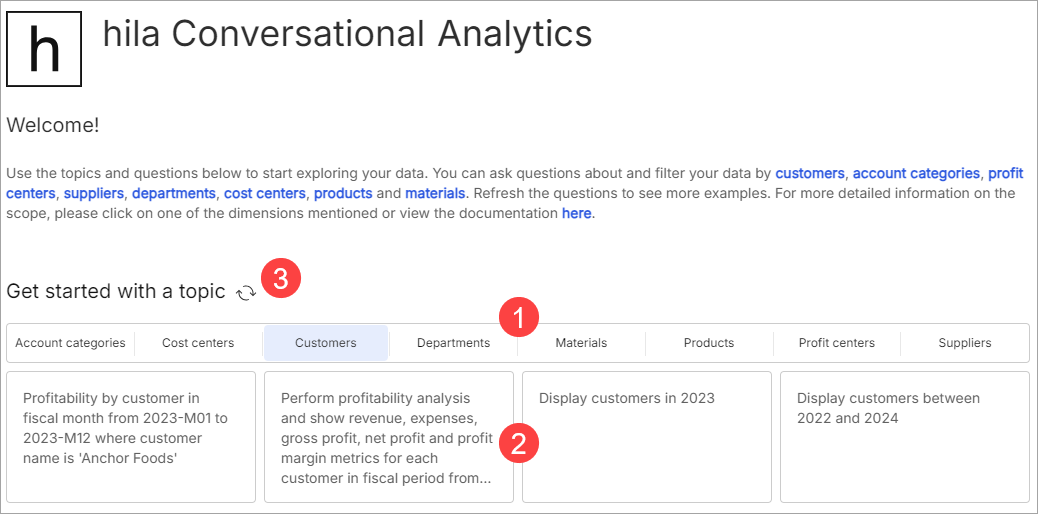
Task: Open the documentation 'here' link
Action: [576, 214]
